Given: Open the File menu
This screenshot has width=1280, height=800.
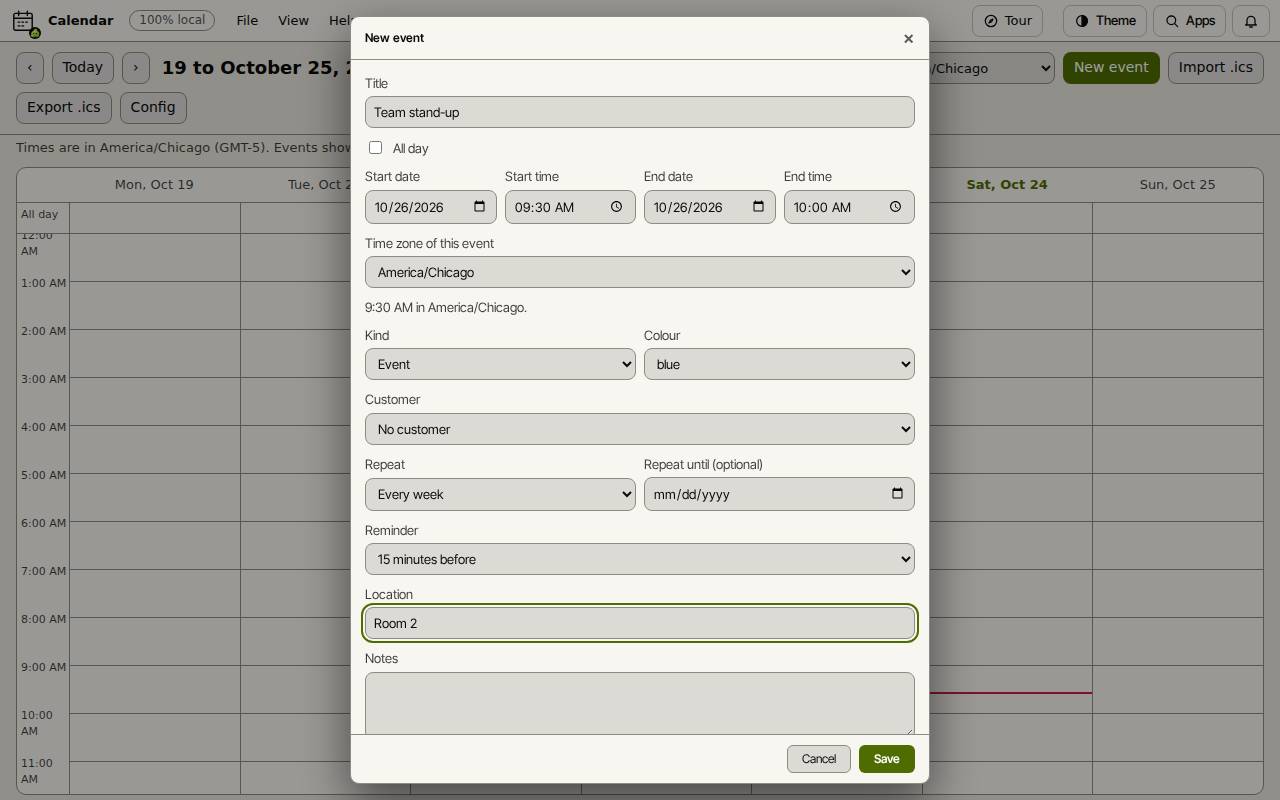Looking at the screenshot, I should (x=247, y=21).
